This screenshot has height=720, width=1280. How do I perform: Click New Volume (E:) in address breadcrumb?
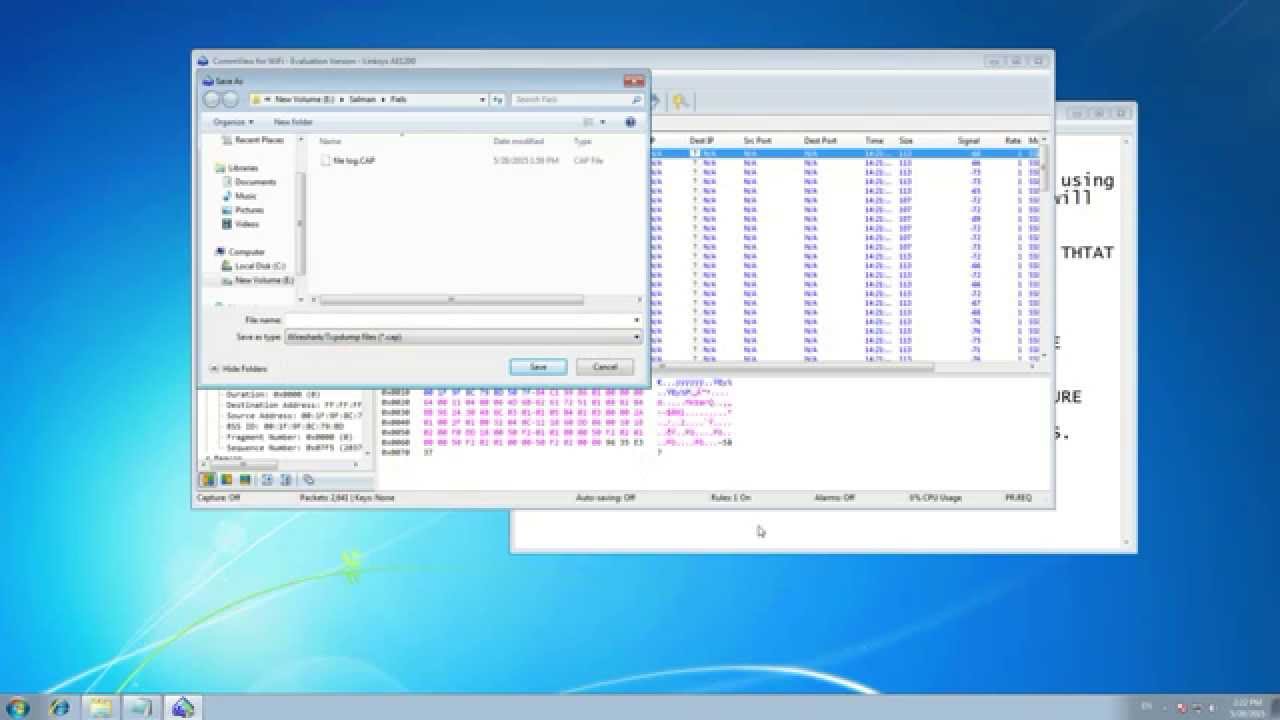tap(305, 99)
